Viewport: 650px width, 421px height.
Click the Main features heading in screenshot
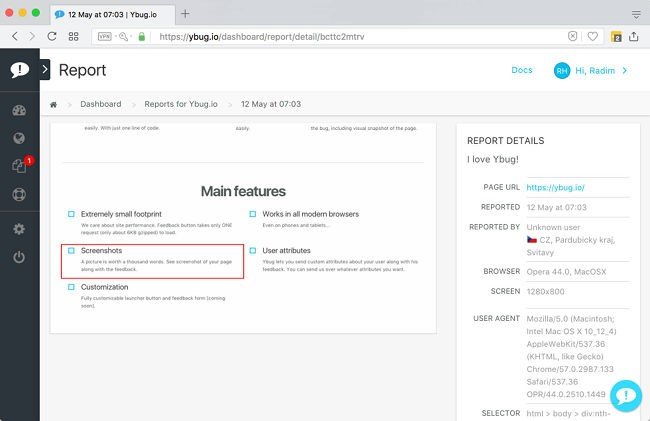click(x=243, y=191)
